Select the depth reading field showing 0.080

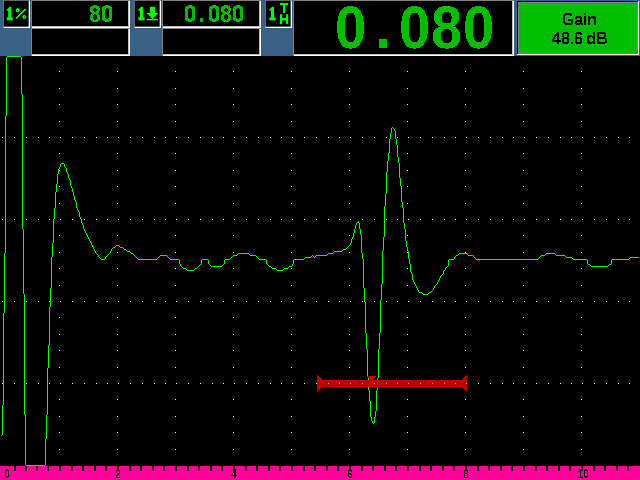tap(211, 14)
